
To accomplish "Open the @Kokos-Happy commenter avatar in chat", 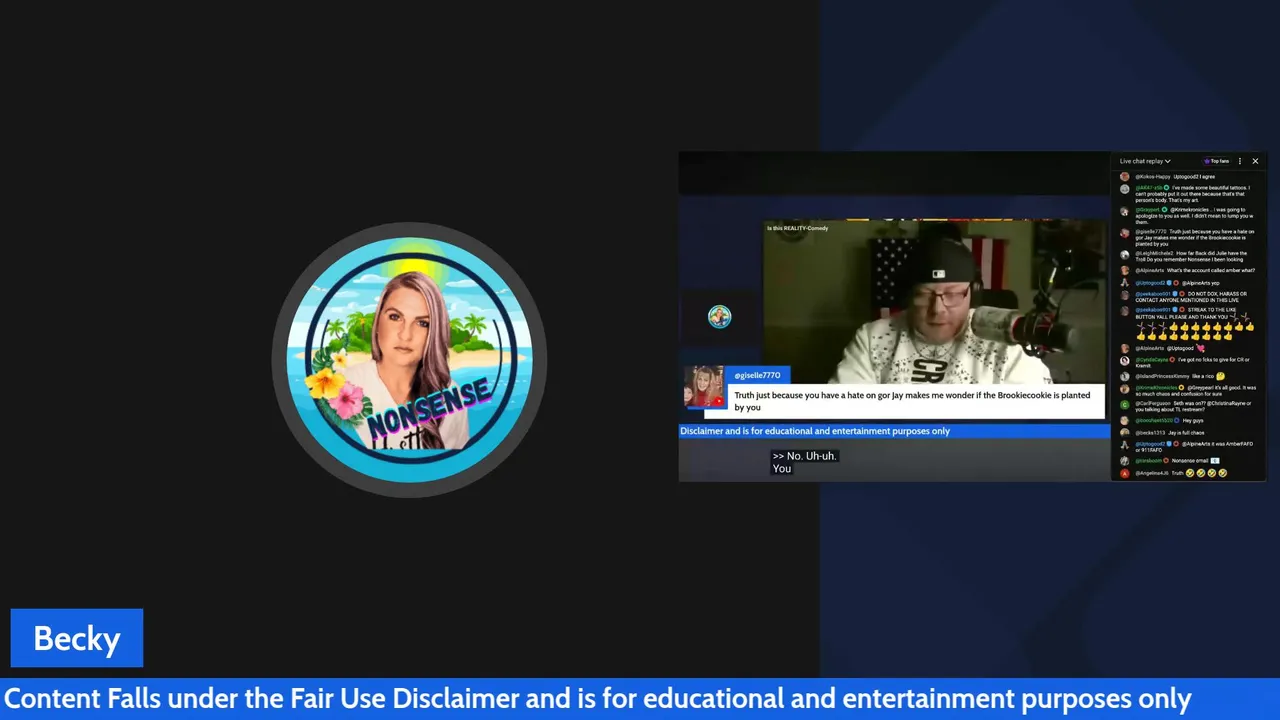I will 1125,177.
